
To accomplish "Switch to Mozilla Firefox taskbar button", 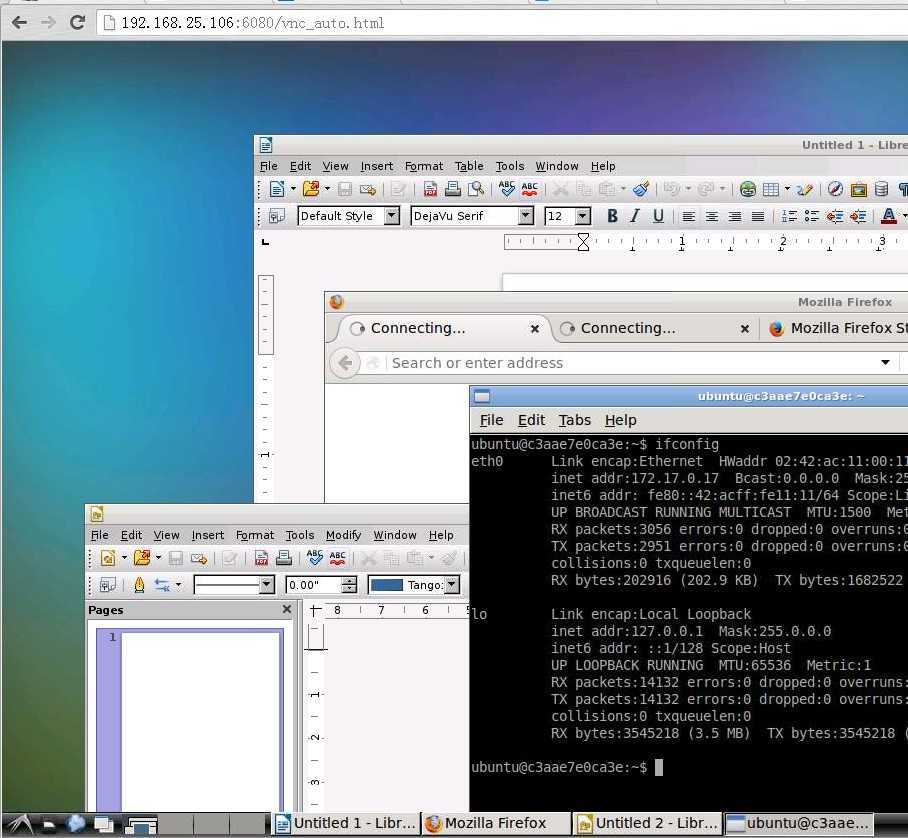I will [496, 823].
